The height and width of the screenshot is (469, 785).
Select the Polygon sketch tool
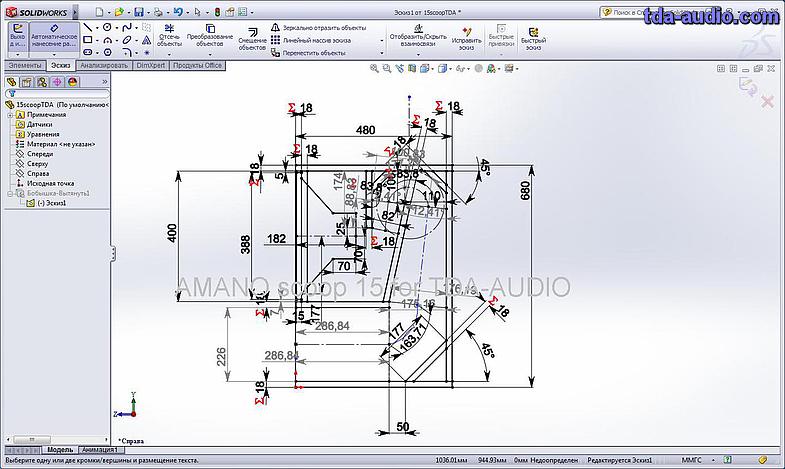click(x=107, y=52)
